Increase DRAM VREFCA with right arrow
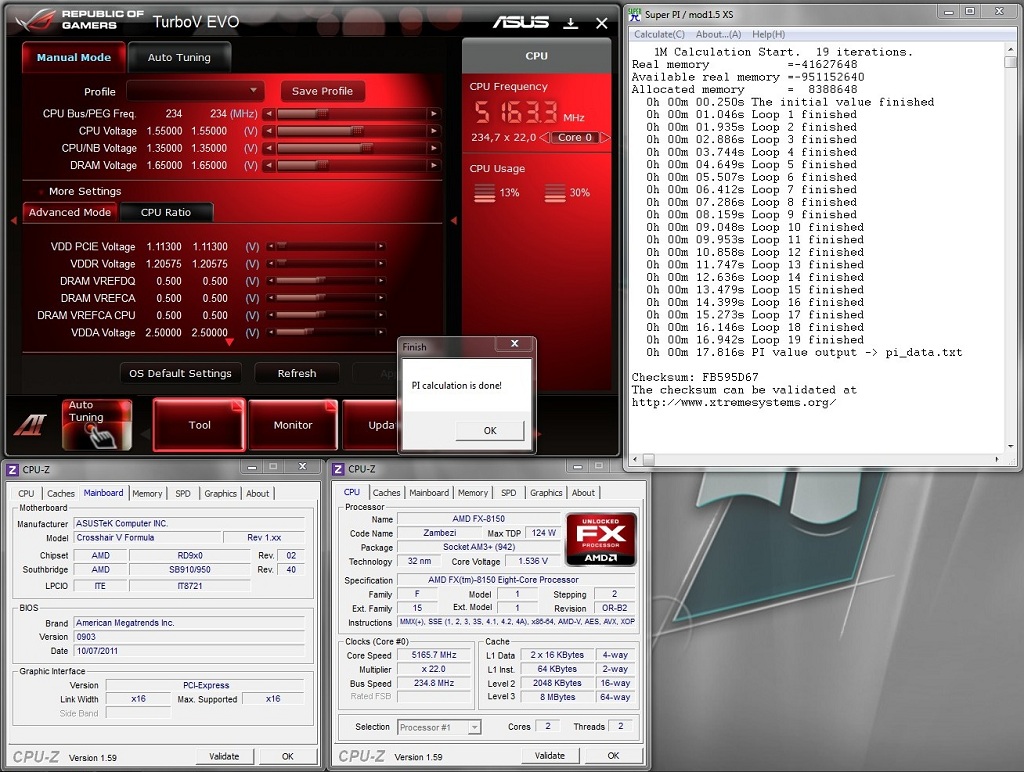The width and height of the screenshot is (1024, 772). point(380,298)
